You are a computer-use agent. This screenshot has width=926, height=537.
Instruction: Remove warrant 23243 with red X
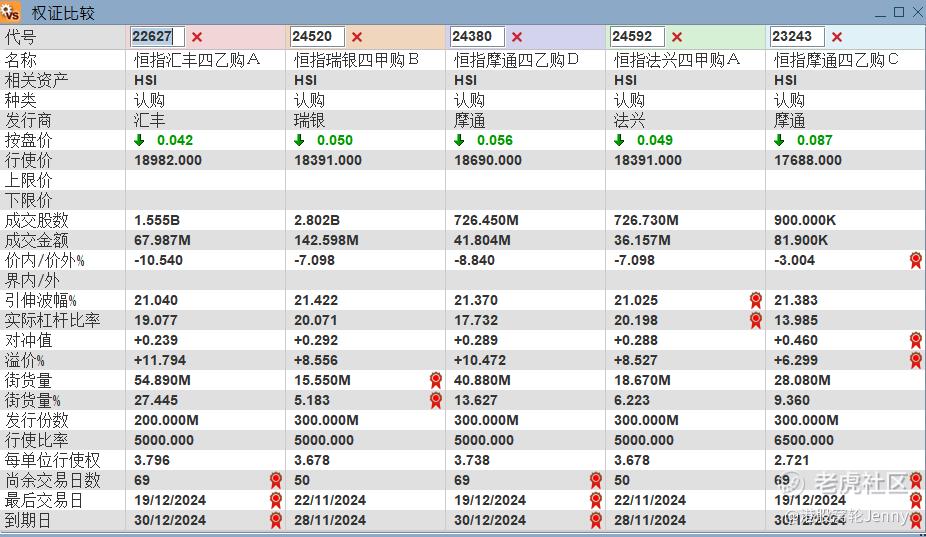tap(837, 37)
